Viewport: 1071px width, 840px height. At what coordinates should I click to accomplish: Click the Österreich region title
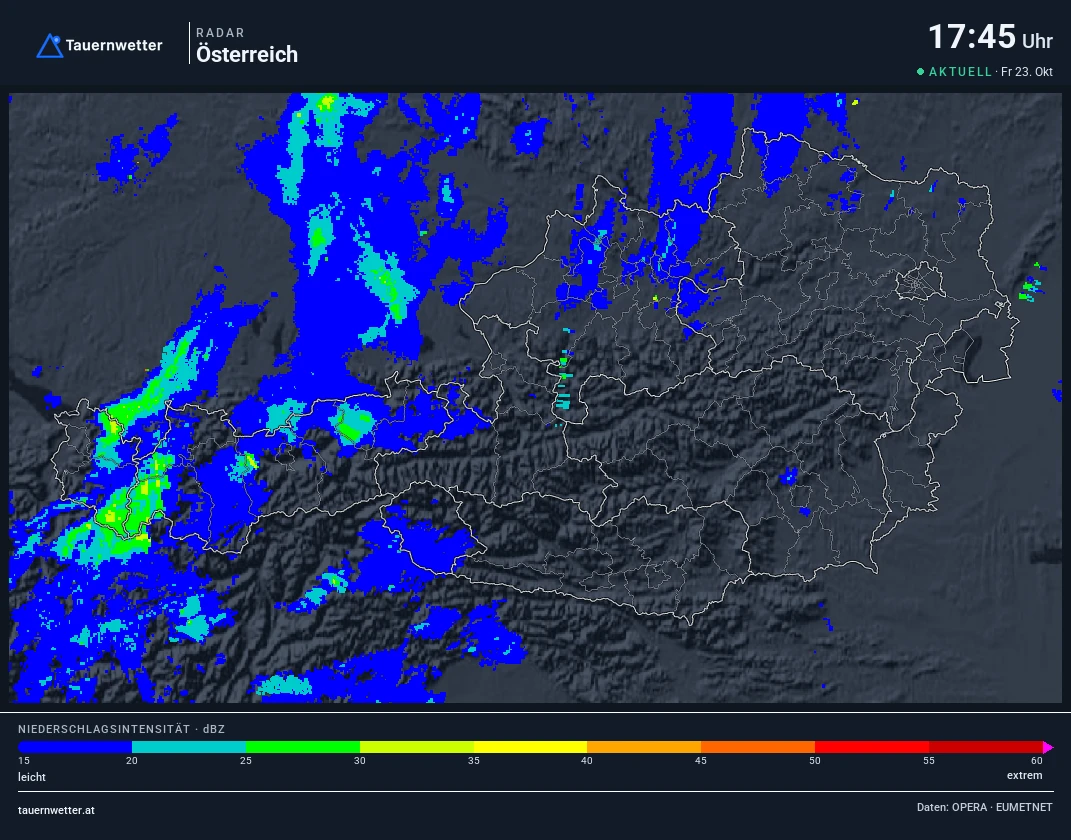pos(247,55)
